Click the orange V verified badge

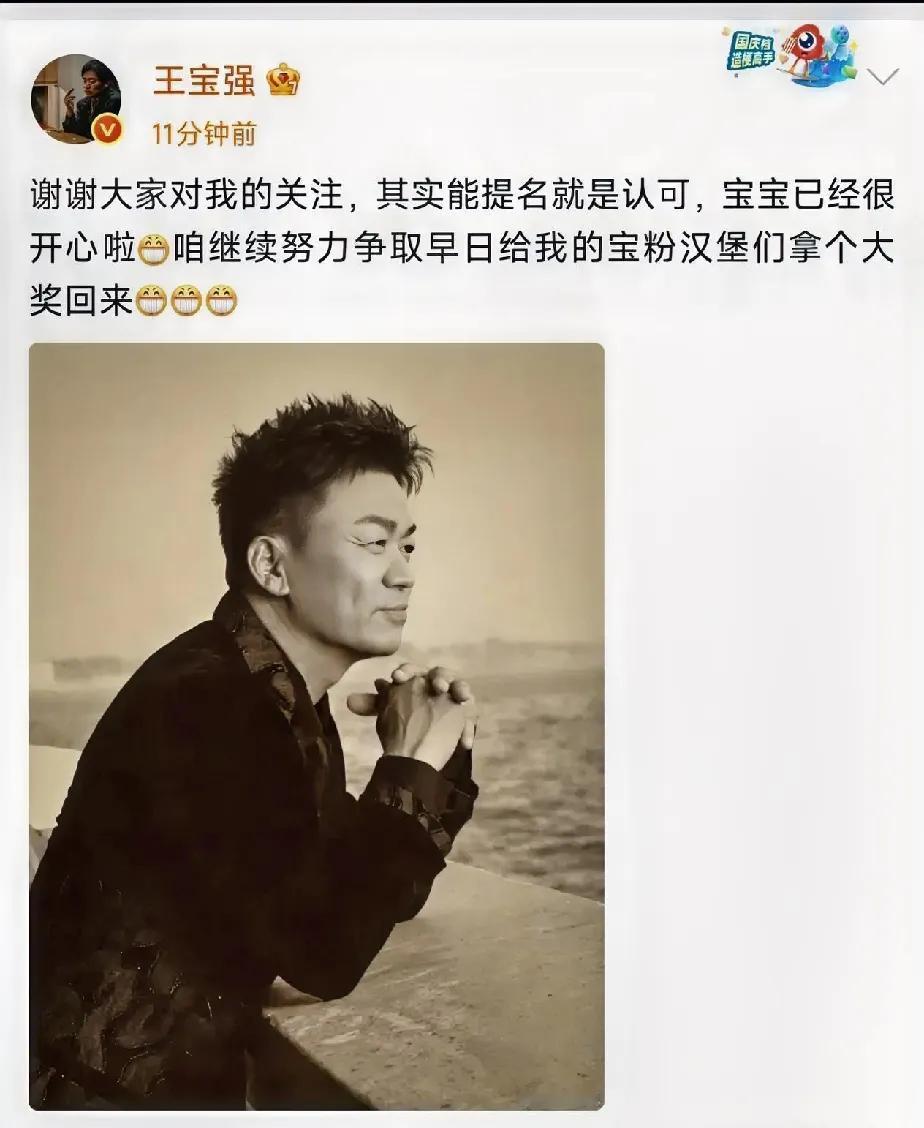click(x=109, y=129)
